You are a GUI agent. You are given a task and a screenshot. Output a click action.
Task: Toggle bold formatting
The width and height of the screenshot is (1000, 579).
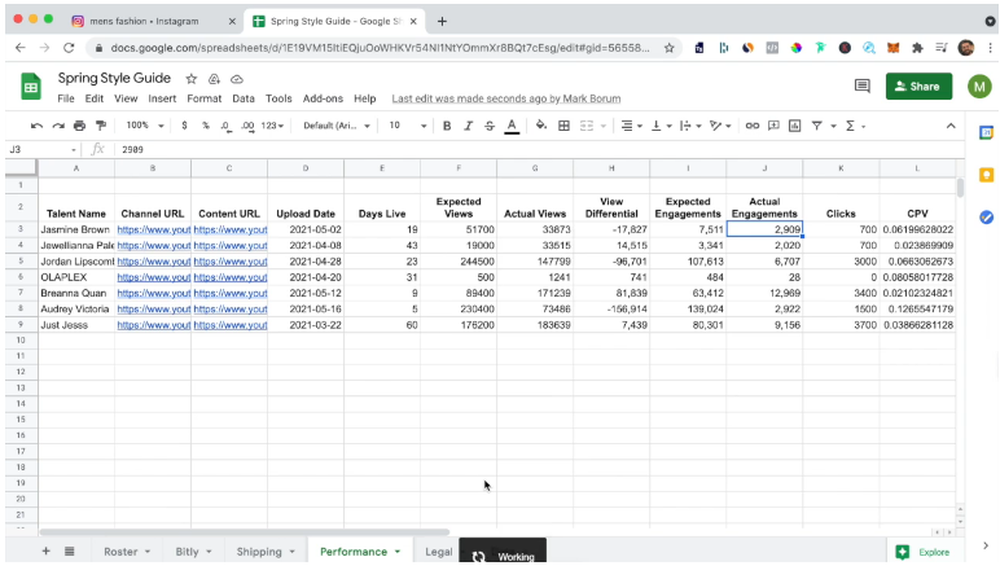point(446,125)
